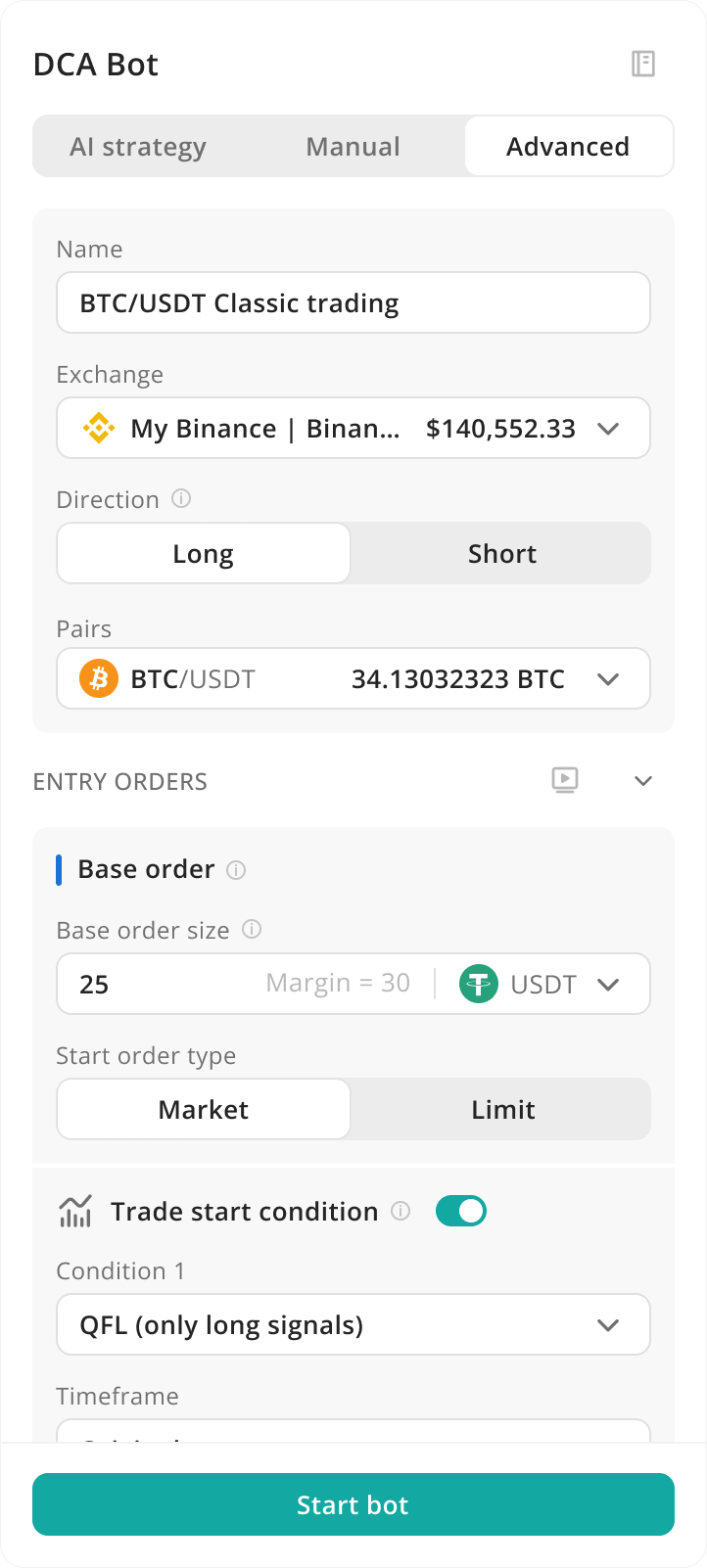Choose Limit start order type

click(x=501, y=1109)
